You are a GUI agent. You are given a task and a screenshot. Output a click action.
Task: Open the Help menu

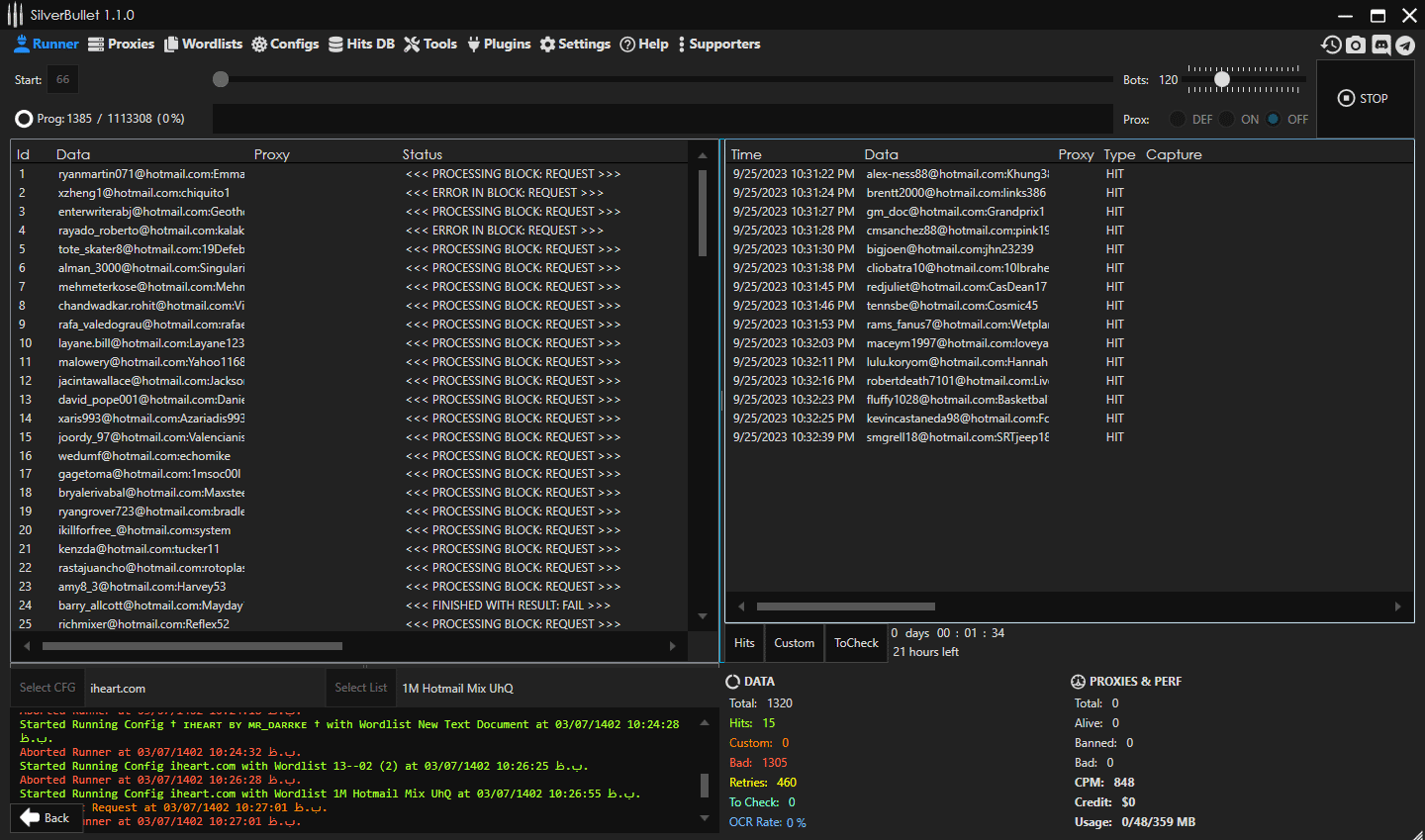pyautogui.click(x=644, y=45)
